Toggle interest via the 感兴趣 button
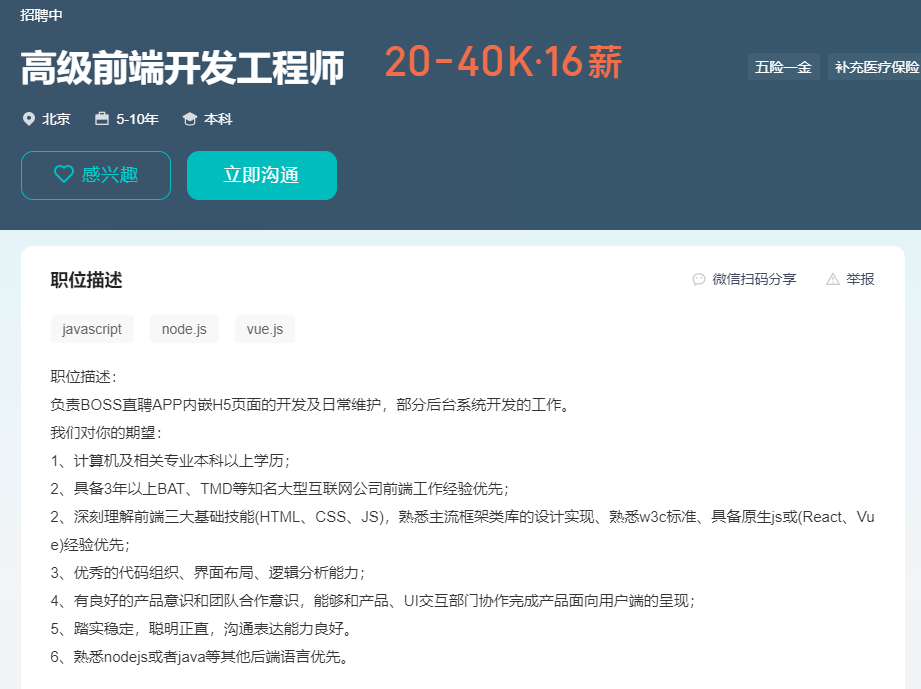 [x=95, y=174]
